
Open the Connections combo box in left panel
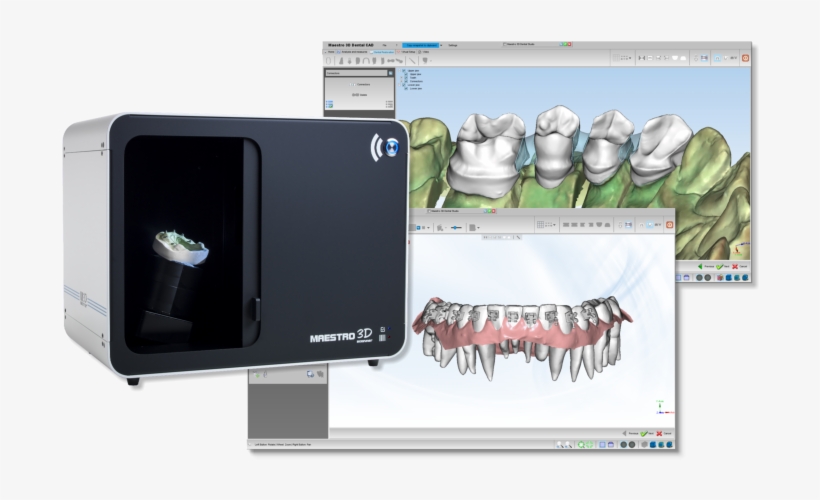[356, 73]
